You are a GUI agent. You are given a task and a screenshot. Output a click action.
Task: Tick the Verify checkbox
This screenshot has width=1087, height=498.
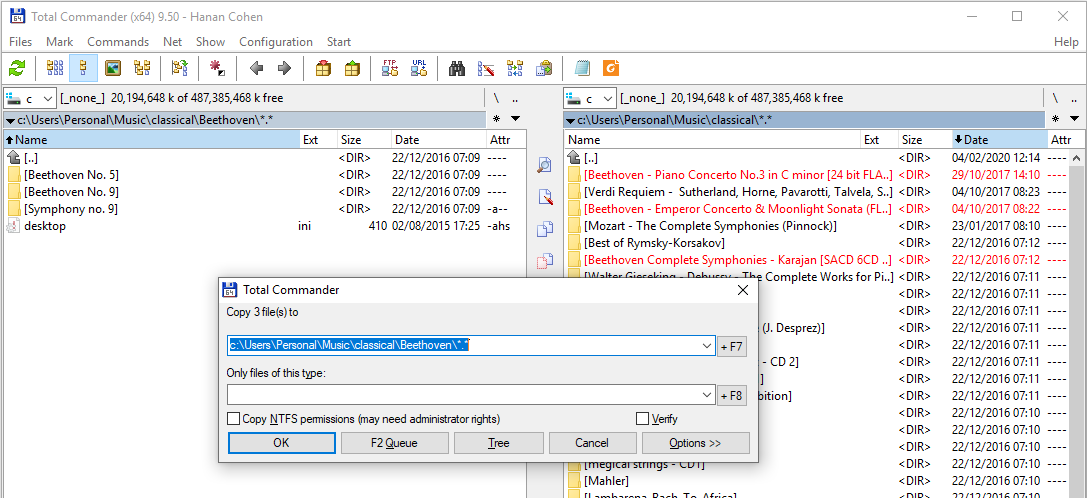tap(642, 419)
